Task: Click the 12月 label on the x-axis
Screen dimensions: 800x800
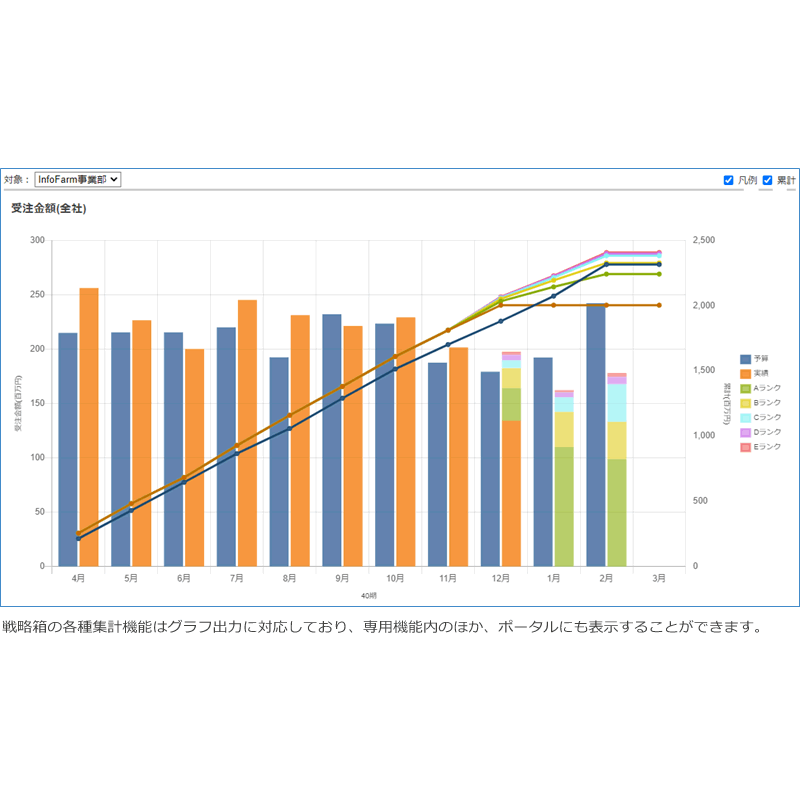Action: (501, 578)
